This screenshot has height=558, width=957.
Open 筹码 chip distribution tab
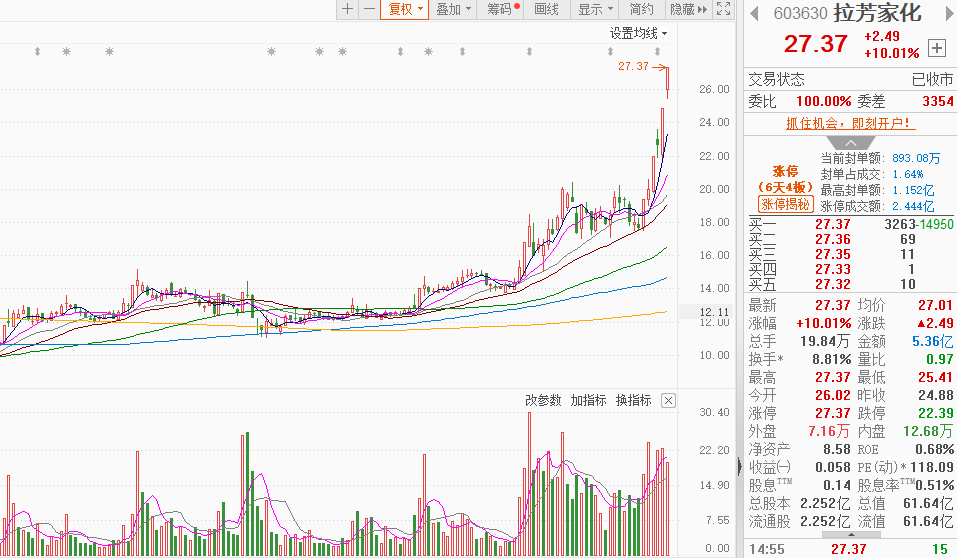coord(500,9)
